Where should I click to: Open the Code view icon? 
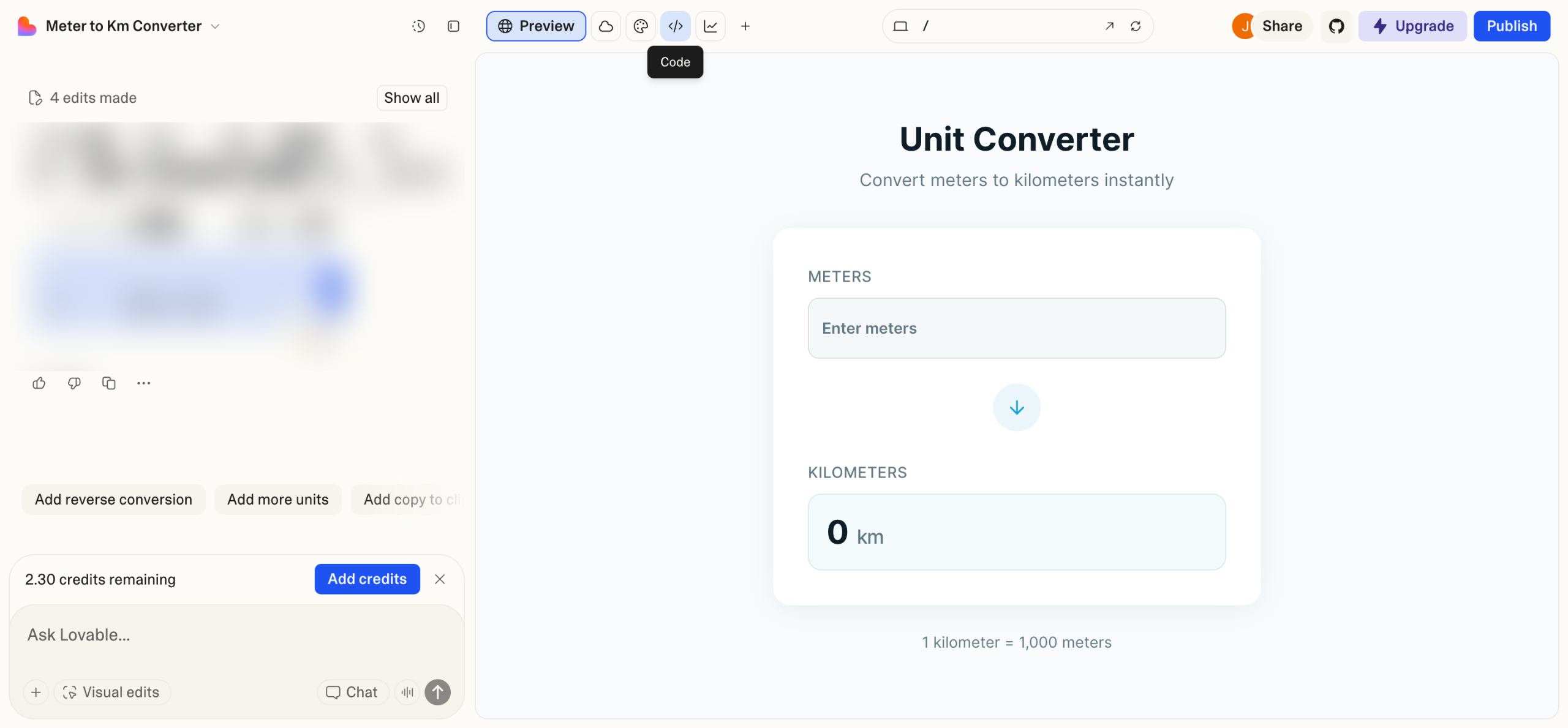[x=675, y=26]
